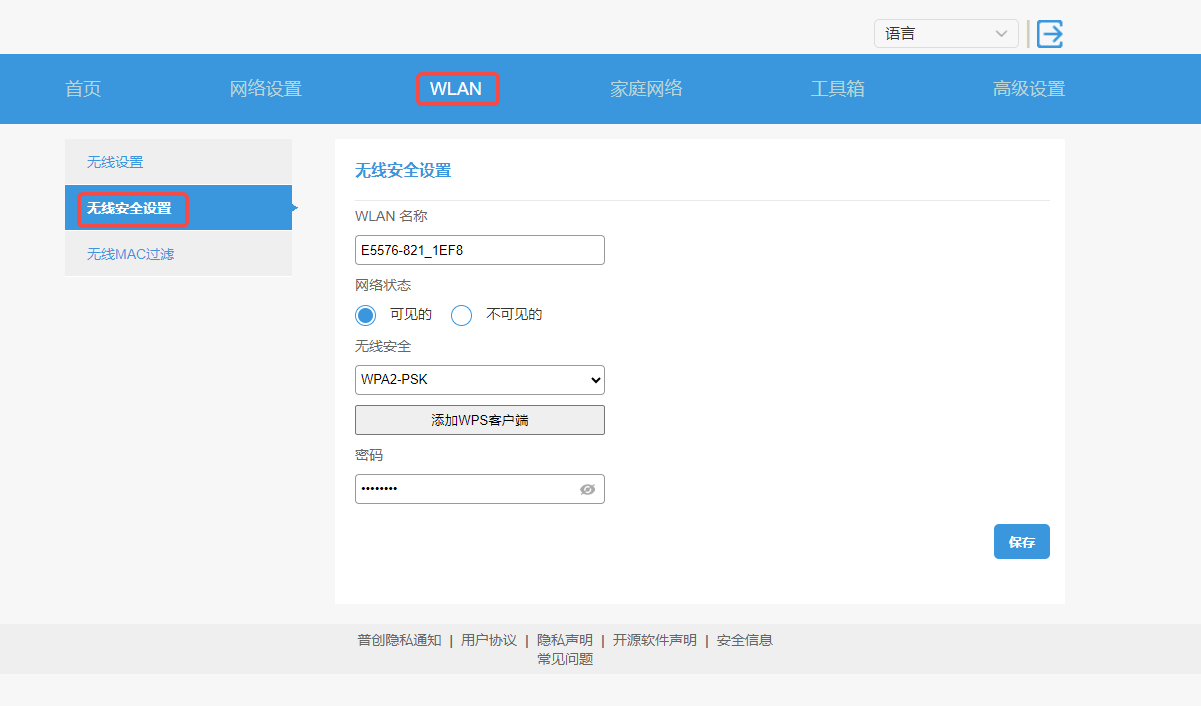The image size is (1201, 706).
Task: Click the 添加WPS客户端 button
Action: pyautogui.click(x=479, y=420)
